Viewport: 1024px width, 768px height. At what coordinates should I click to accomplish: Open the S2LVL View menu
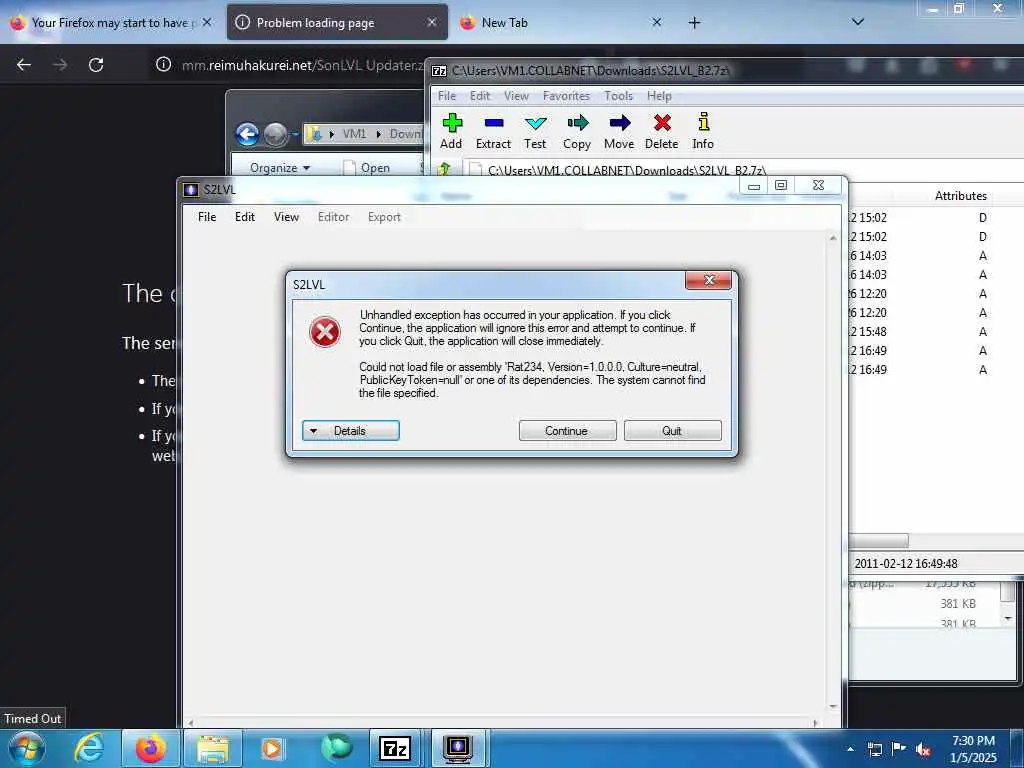coord(286,217)
